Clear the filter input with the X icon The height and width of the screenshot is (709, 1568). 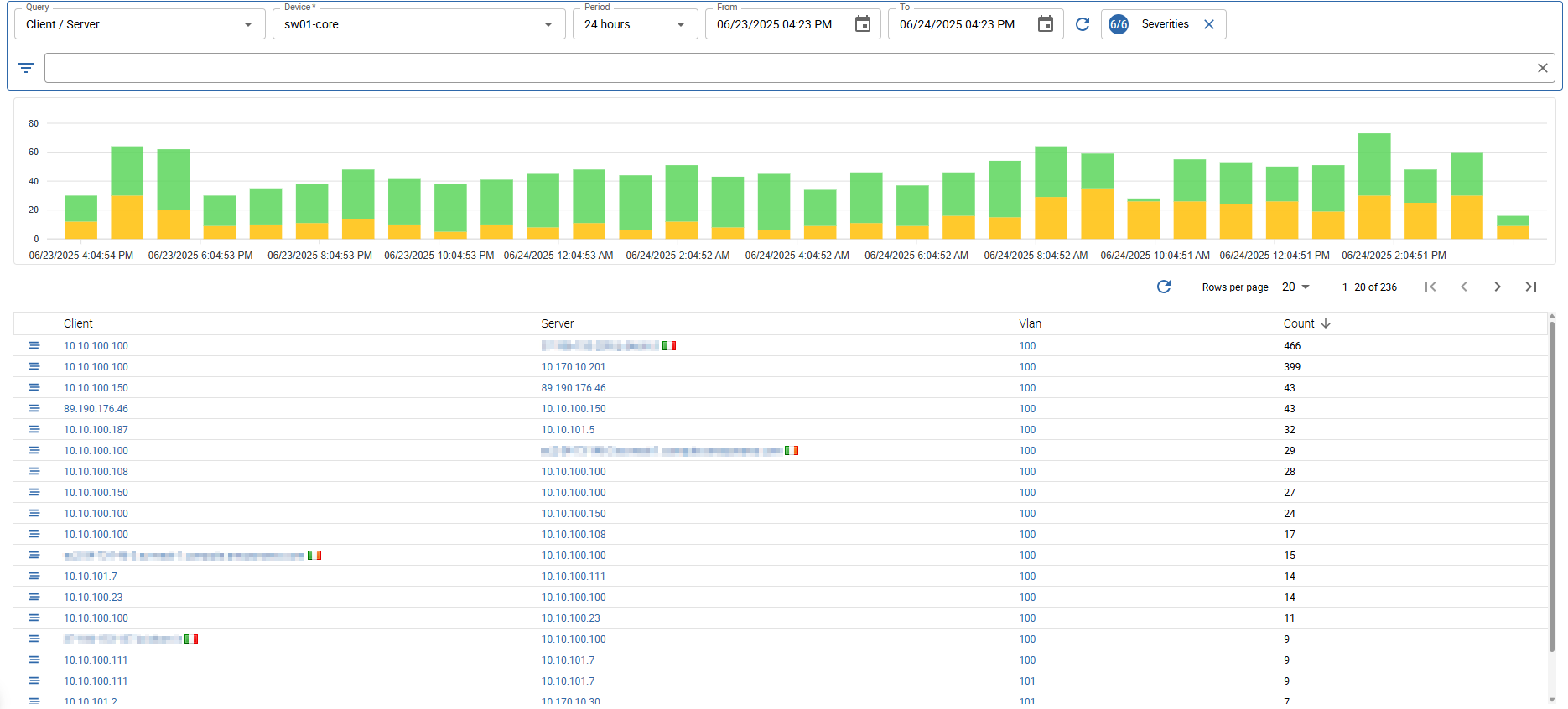coord(1542,68)
